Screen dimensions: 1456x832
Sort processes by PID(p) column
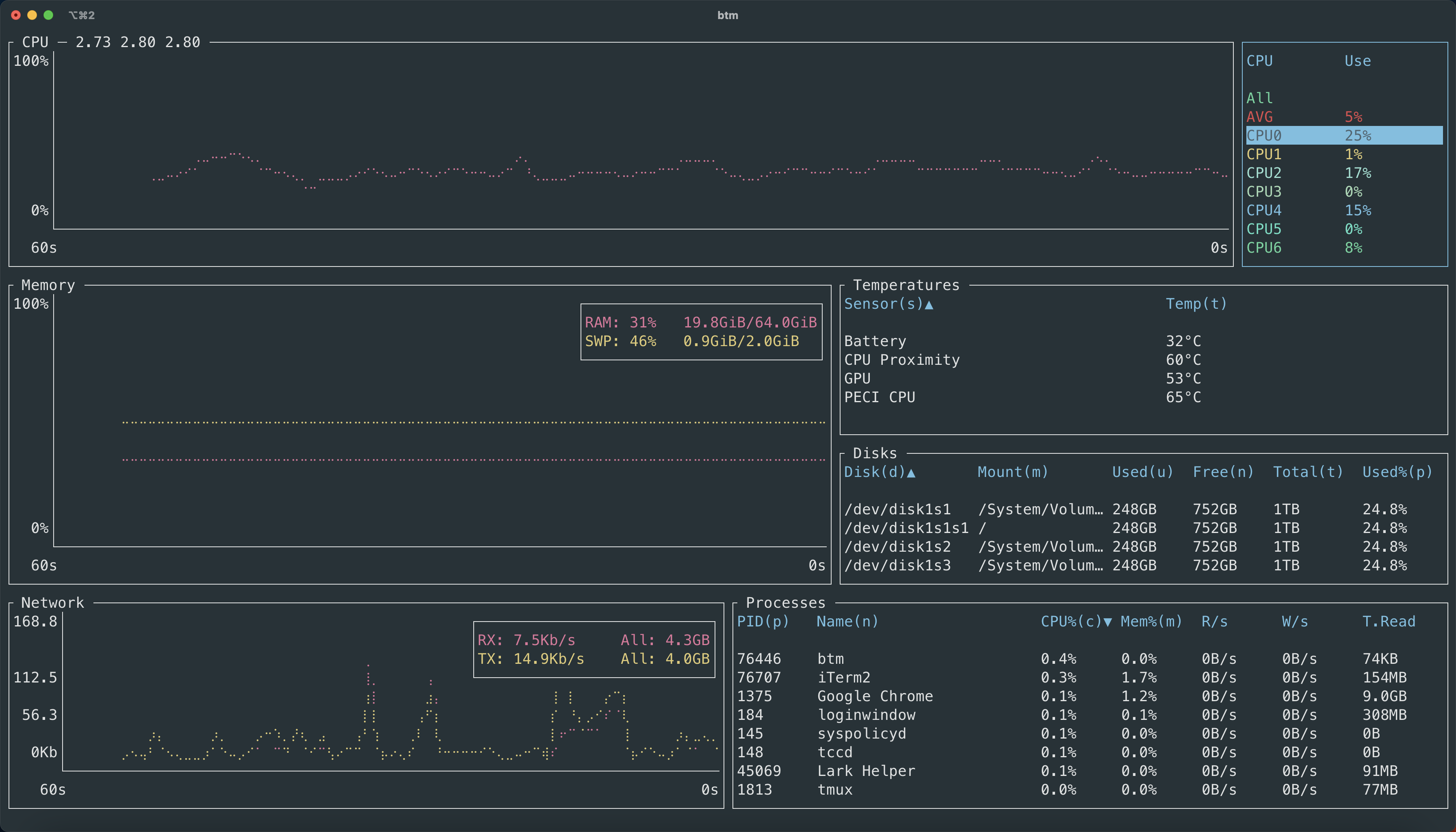coord(763,622)
